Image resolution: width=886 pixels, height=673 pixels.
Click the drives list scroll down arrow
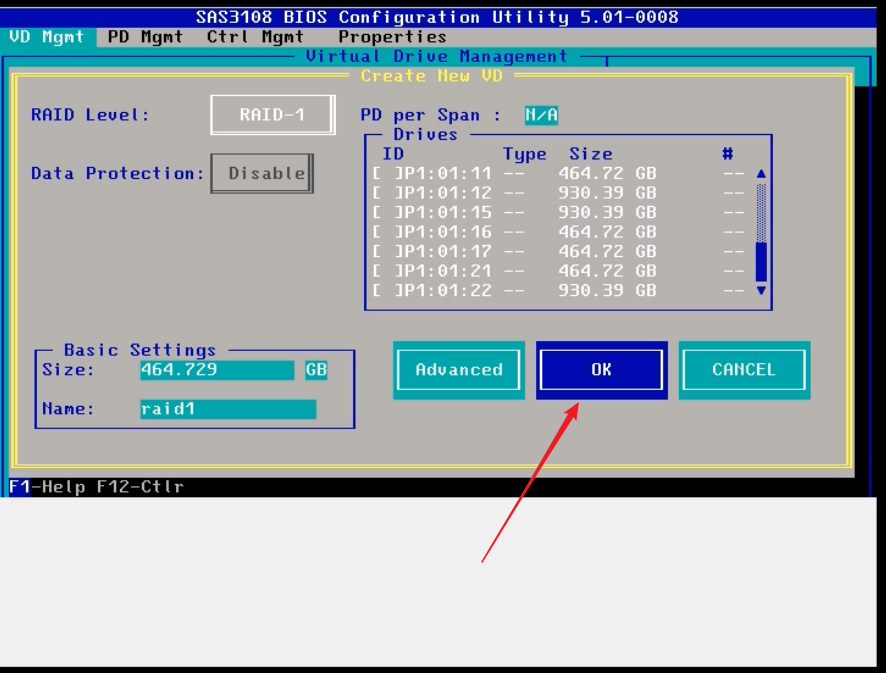[761, 290]
